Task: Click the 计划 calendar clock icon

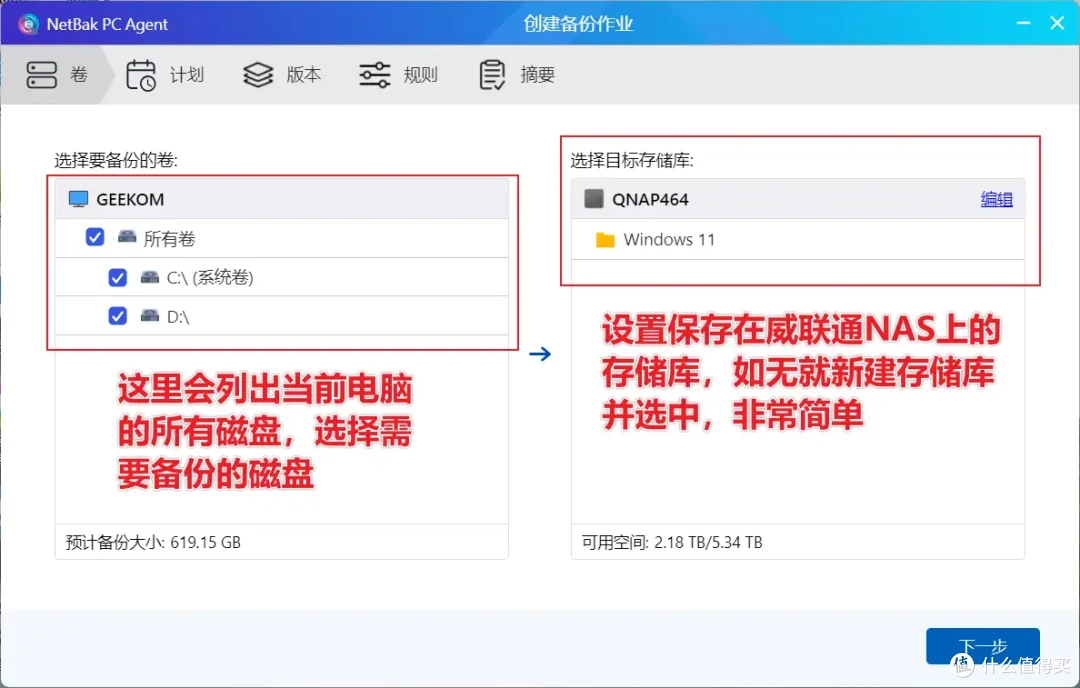Action: 141,75
